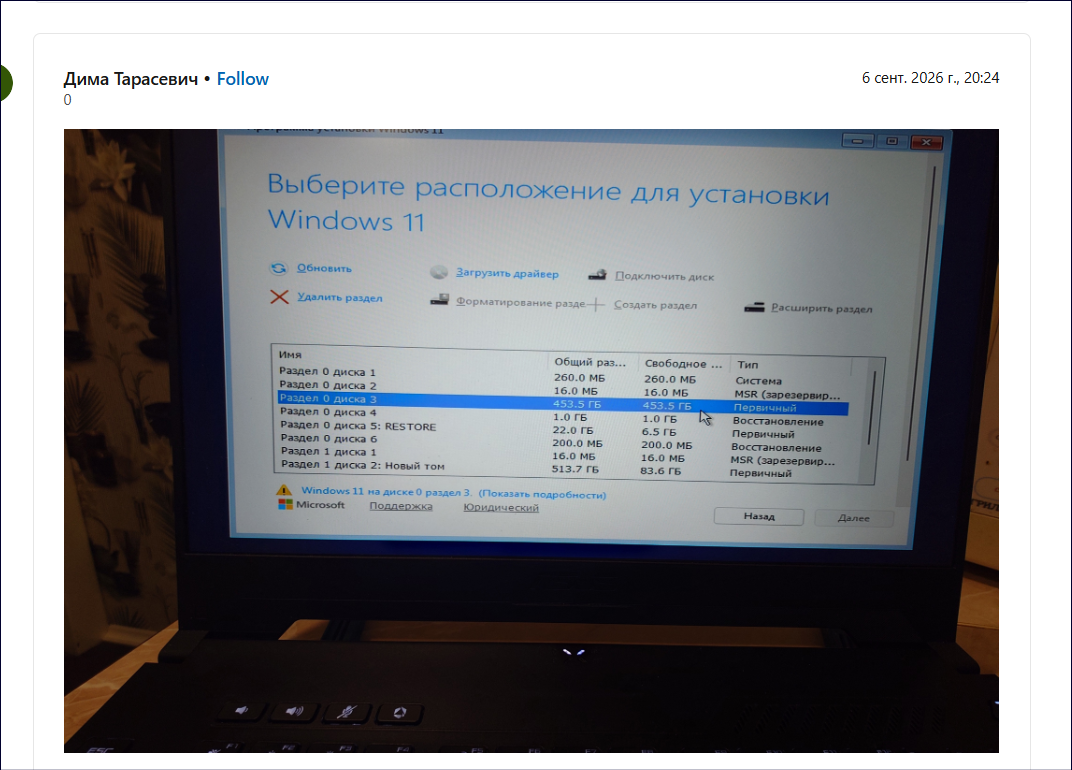Open the posted Windows 11 setup photo
The width and height of the screenshot is (1072, 770).
click(531, 441)
